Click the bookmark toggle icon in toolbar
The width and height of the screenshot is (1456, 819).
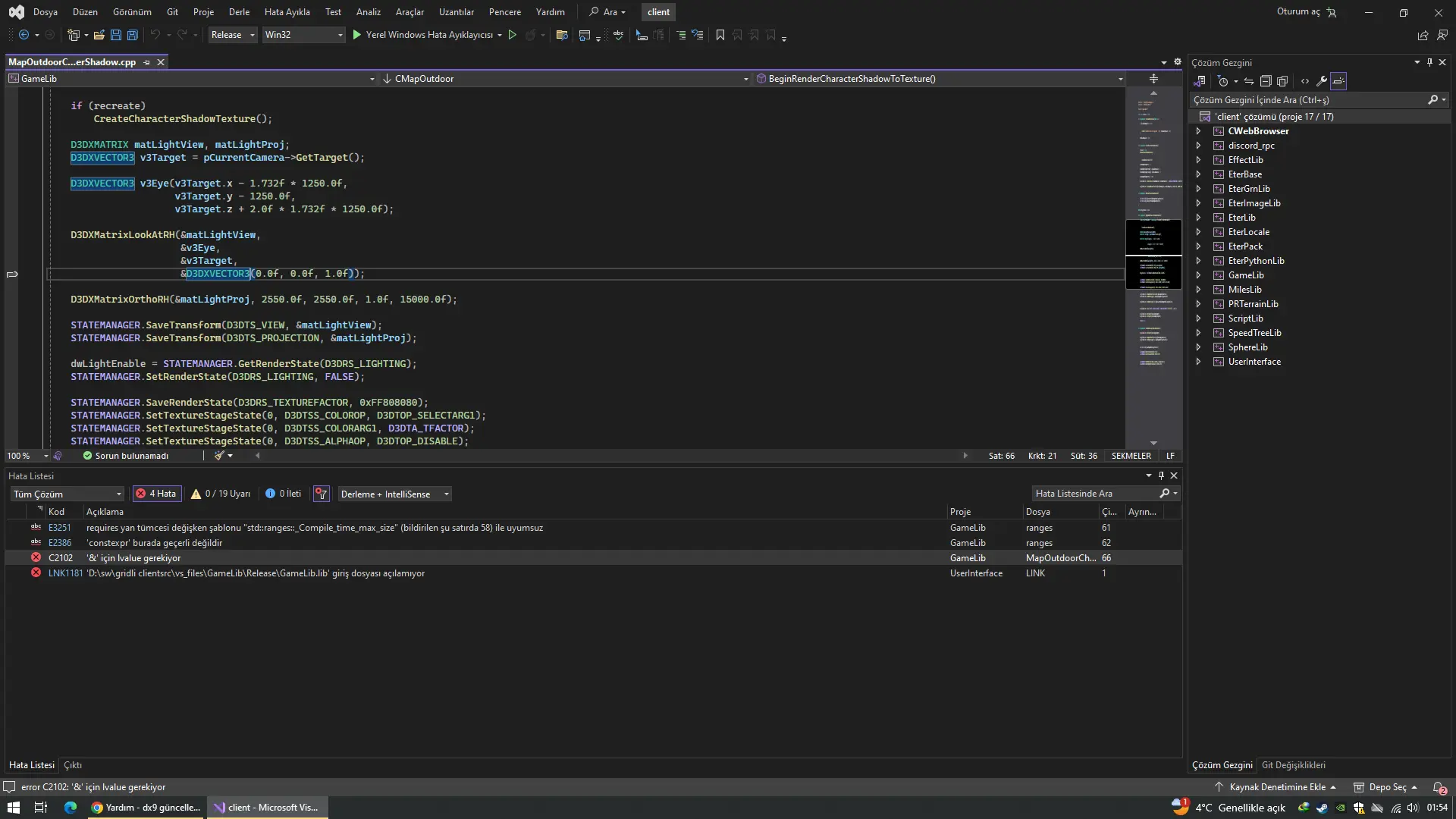(720, 35)
